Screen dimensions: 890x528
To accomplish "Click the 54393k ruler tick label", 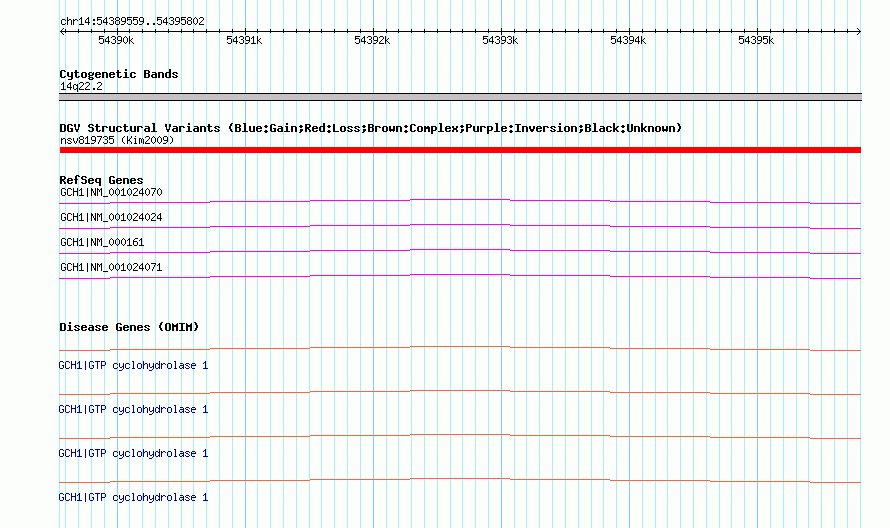I will coord(500,40).
